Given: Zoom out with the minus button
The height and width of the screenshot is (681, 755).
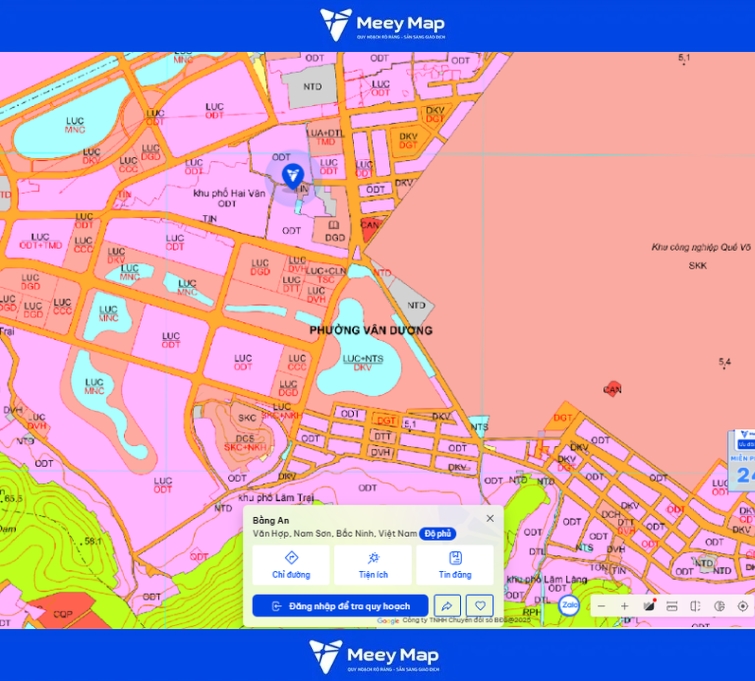Looking at the screenshot, I should pos(601,606).
